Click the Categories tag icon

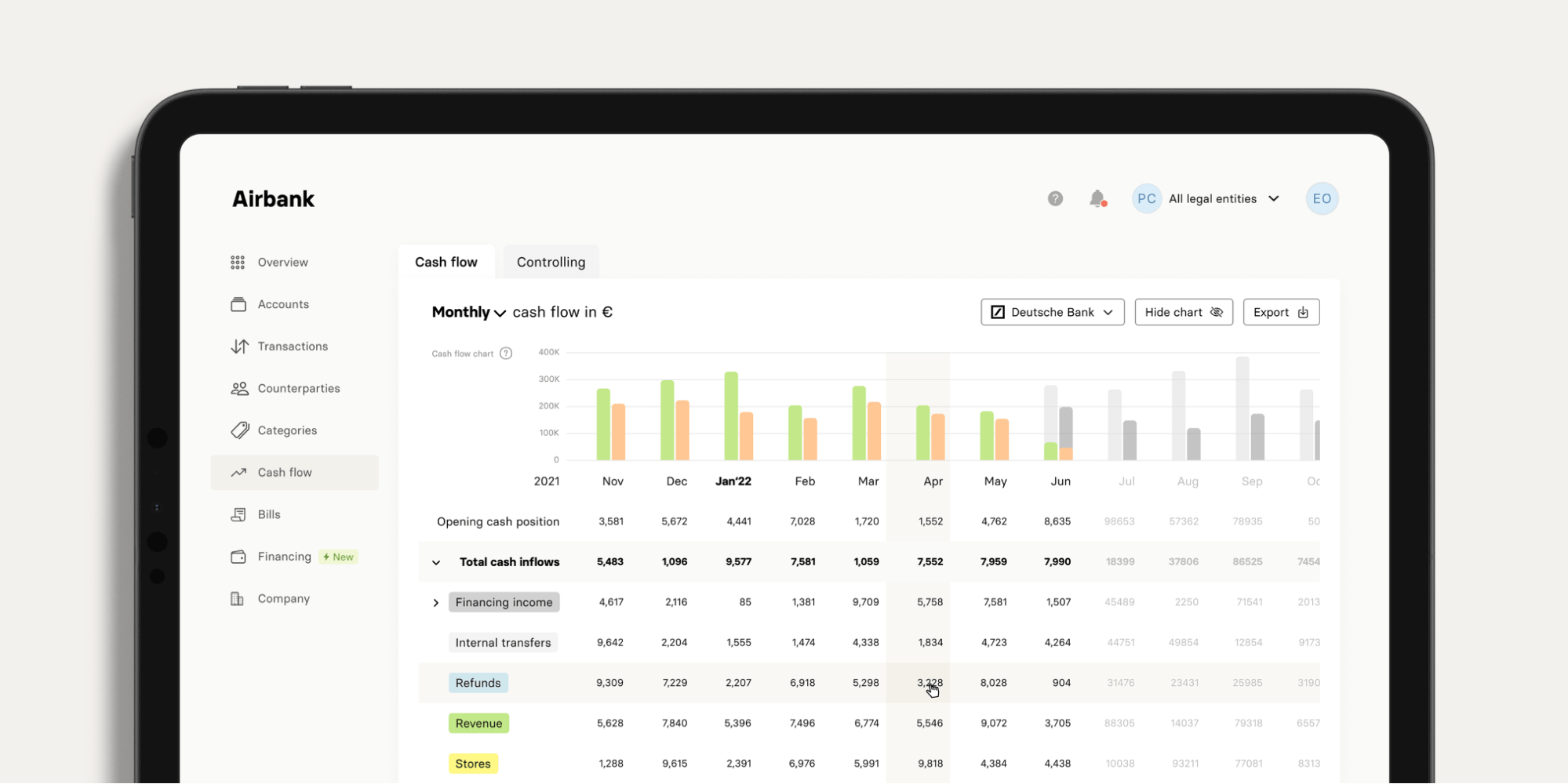(239, 430)
